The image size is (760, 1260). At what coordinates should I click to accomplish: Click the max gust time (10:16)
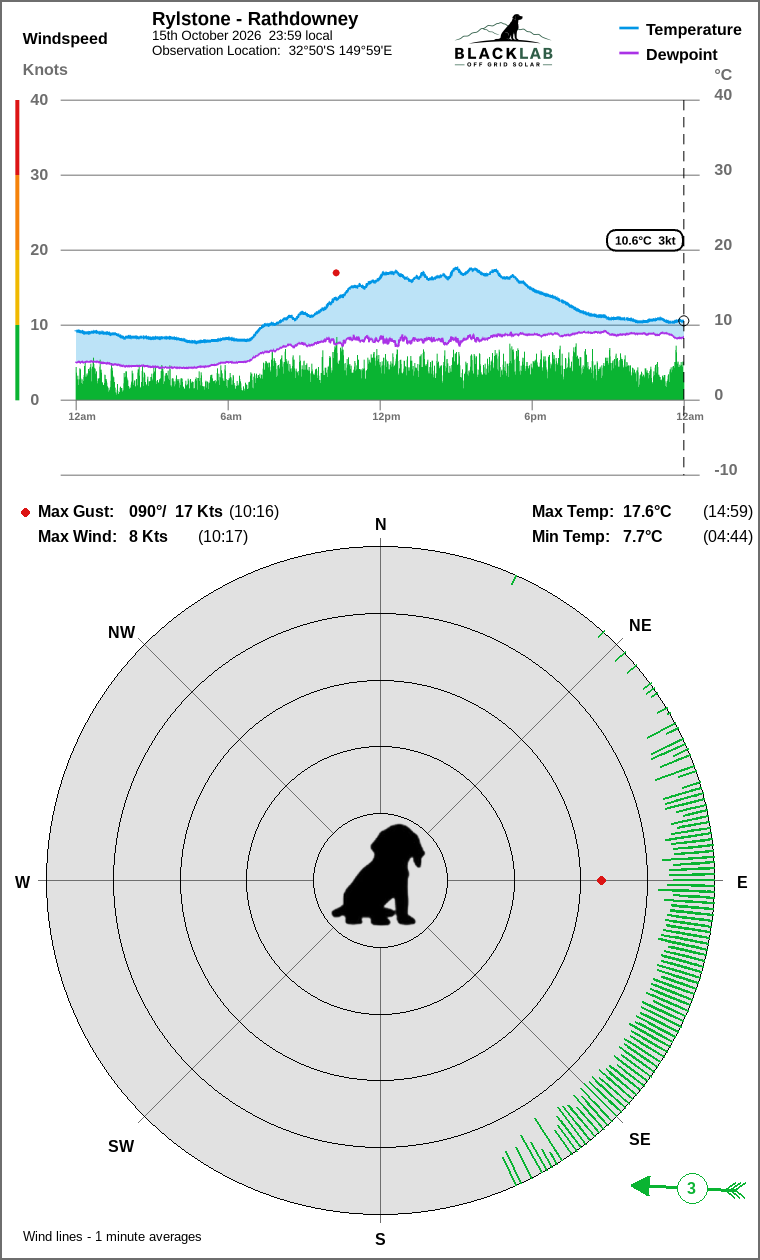(x=254, y=511)
